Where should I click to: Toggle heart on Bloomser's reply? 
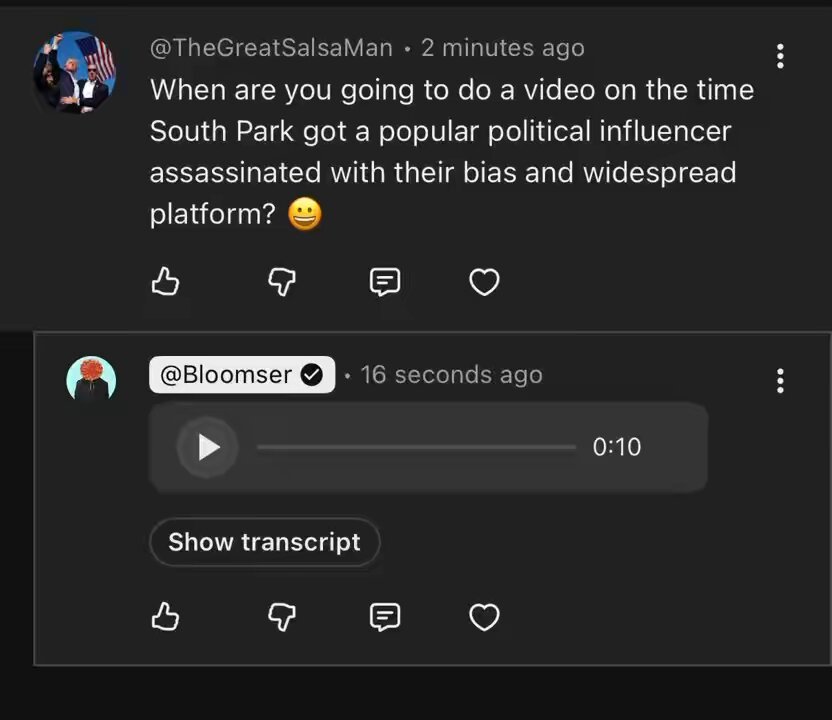pyautogui.click(x=484, y=617)
